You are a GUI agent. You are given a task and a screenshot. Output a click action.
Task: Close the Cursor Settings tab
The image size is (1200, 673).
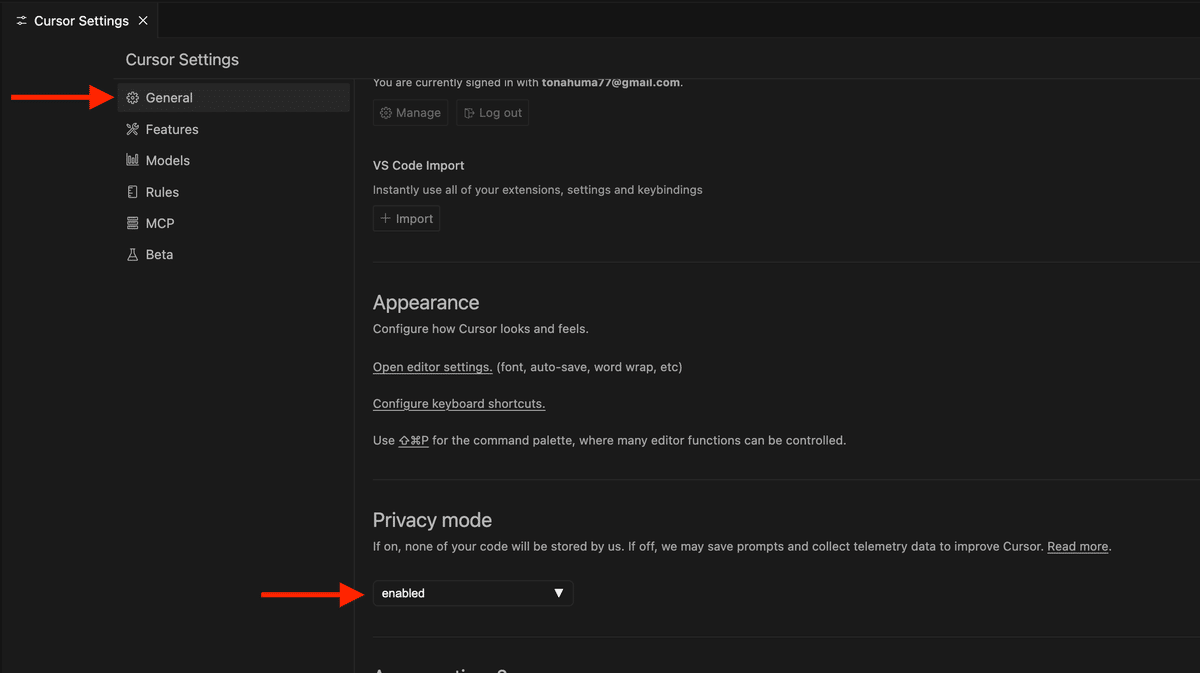[143, 21]
